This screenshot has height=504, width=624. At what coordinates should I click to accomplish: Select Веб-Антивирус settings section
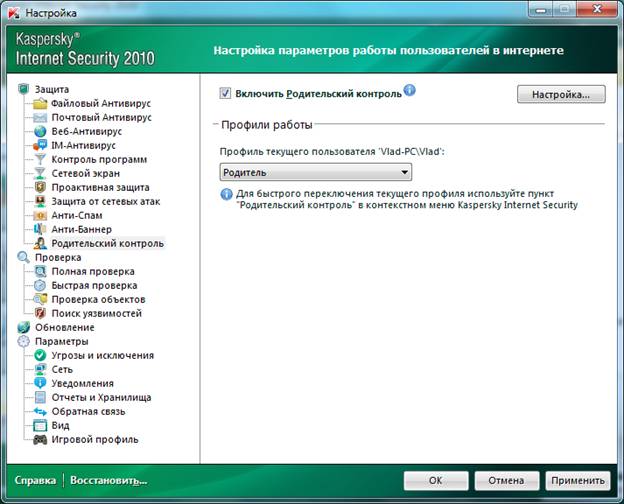click(87, 131)
